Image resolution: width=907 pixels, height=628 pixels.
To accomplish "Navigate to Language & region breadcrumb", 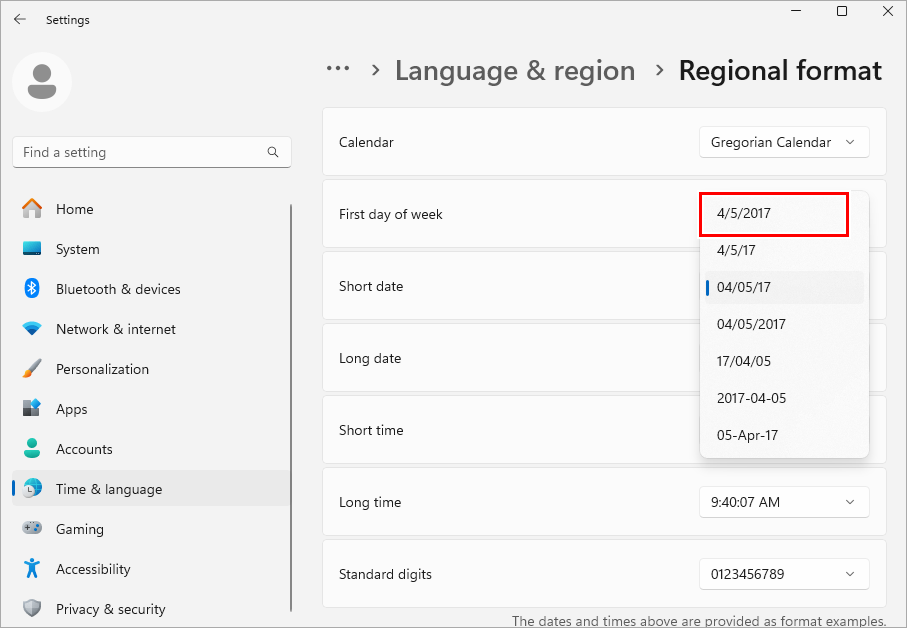I will 515,71.
